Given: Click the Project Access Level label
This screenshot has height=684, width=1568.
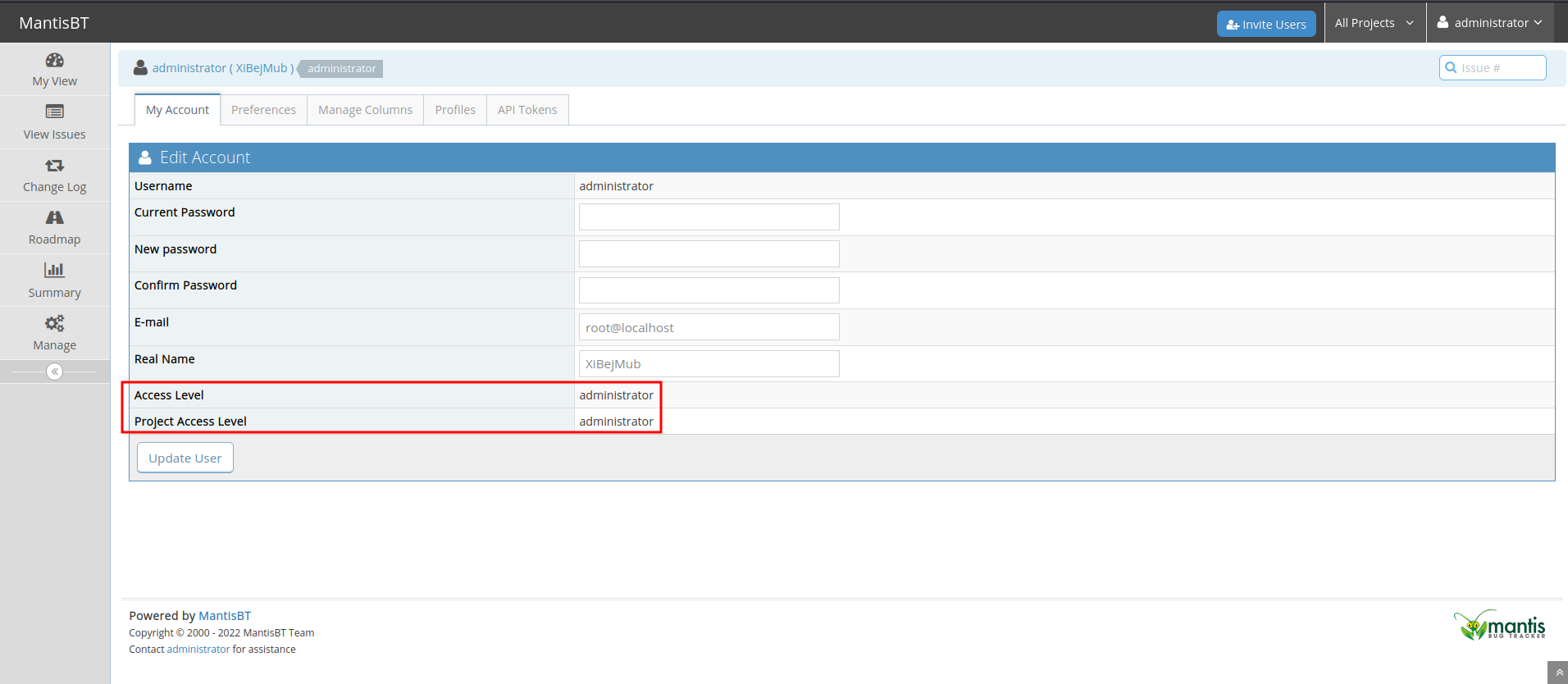Looking at the screenshot, I should point(190,422).
